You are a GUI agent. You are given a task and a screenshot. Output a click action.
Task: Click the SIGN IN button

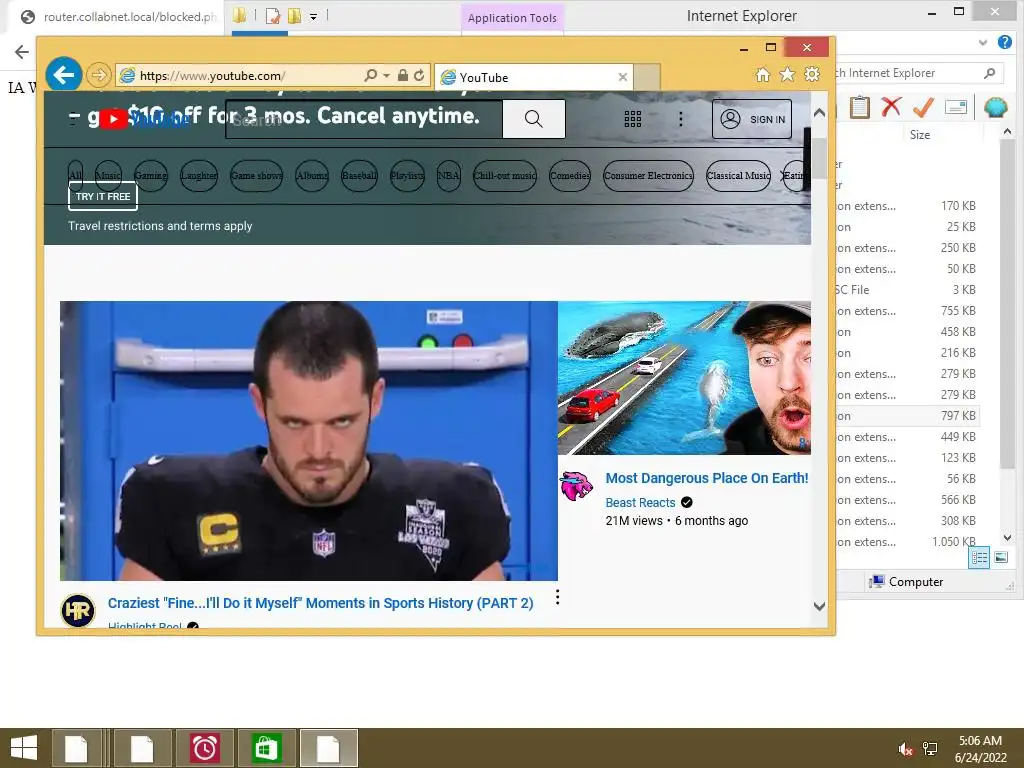pos(752,119)
